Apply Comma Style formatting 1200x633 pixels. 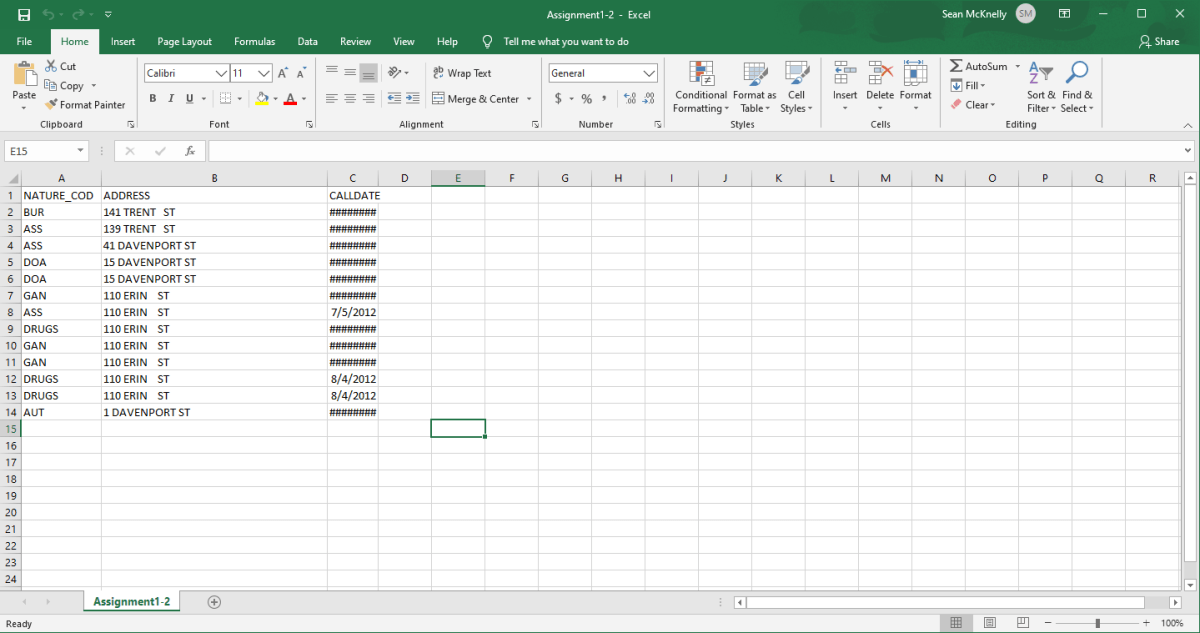point(604,98)
